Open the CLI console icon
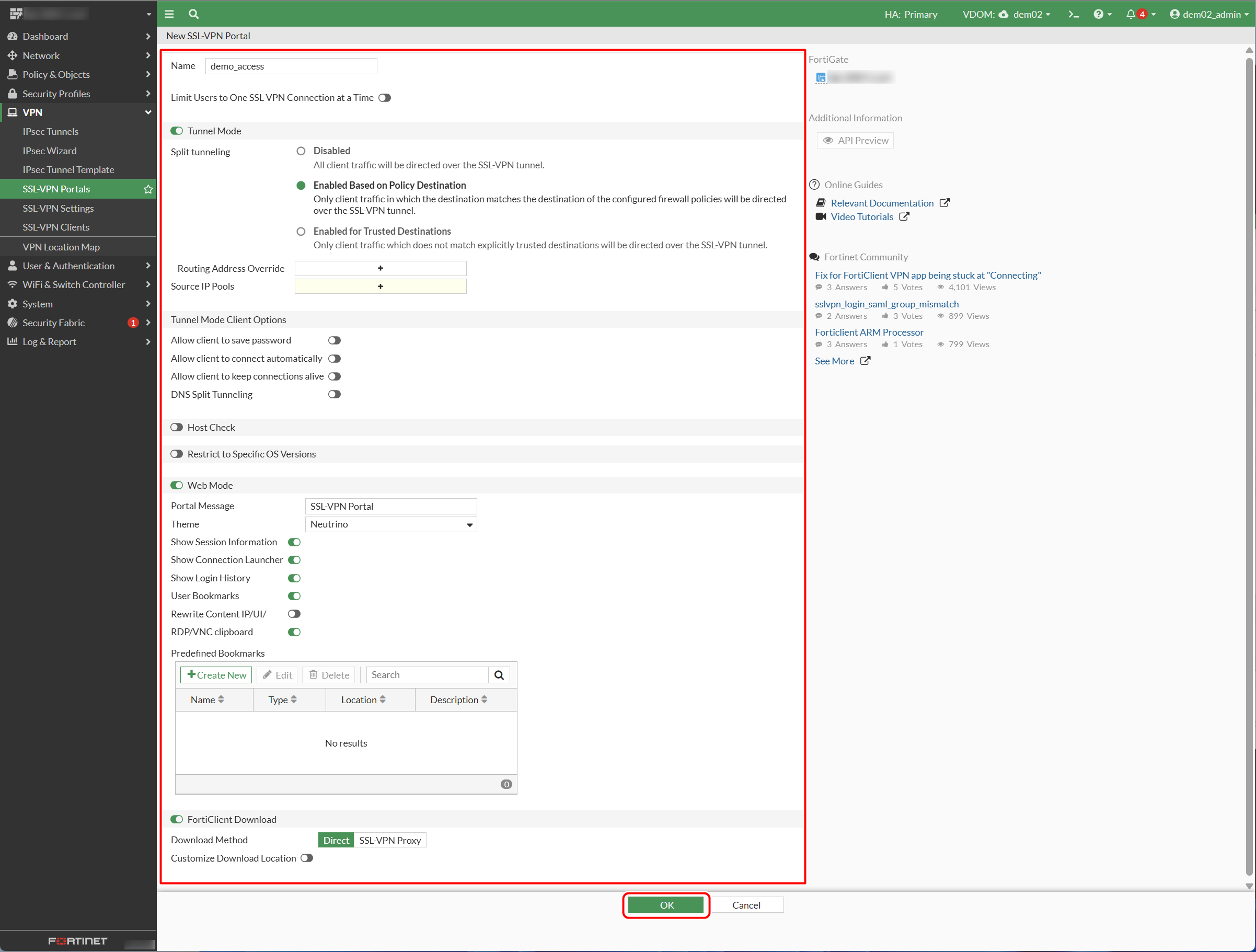The width and height of the screenshot is (1256, 952). click(x=1073, y=14)
